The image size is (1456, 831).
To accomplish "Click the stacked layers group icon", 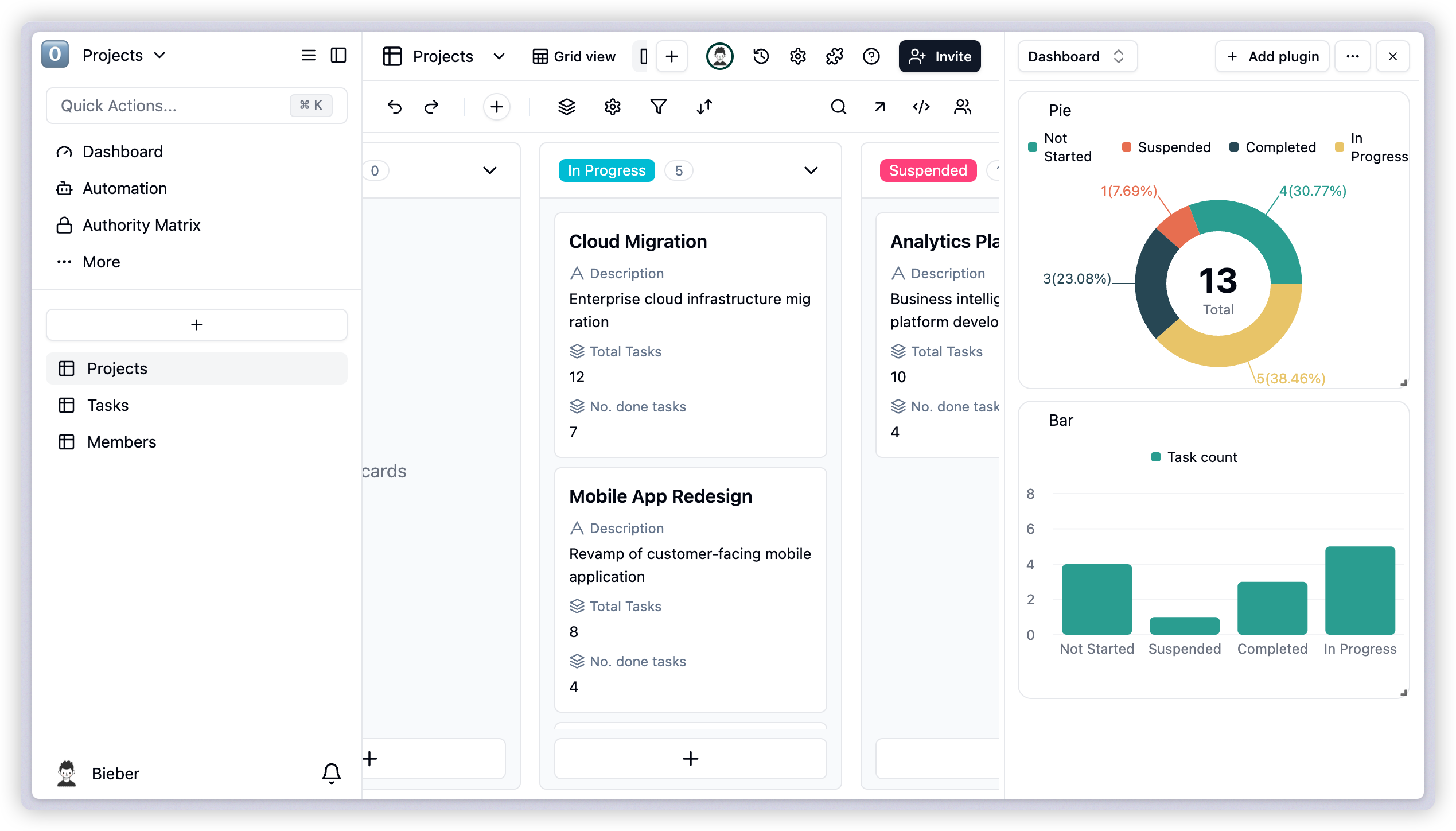I will [x=567, y=107].
